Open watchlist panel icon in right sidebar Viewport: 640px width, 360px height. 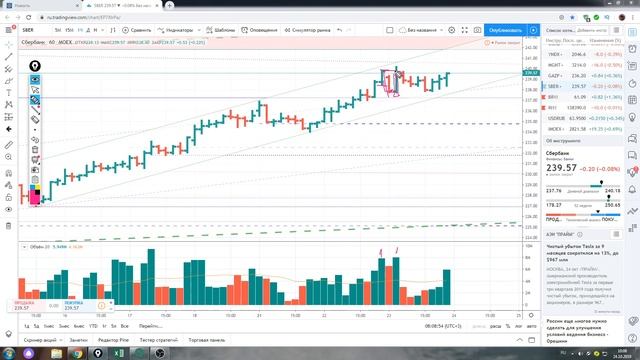pos(632,33)
